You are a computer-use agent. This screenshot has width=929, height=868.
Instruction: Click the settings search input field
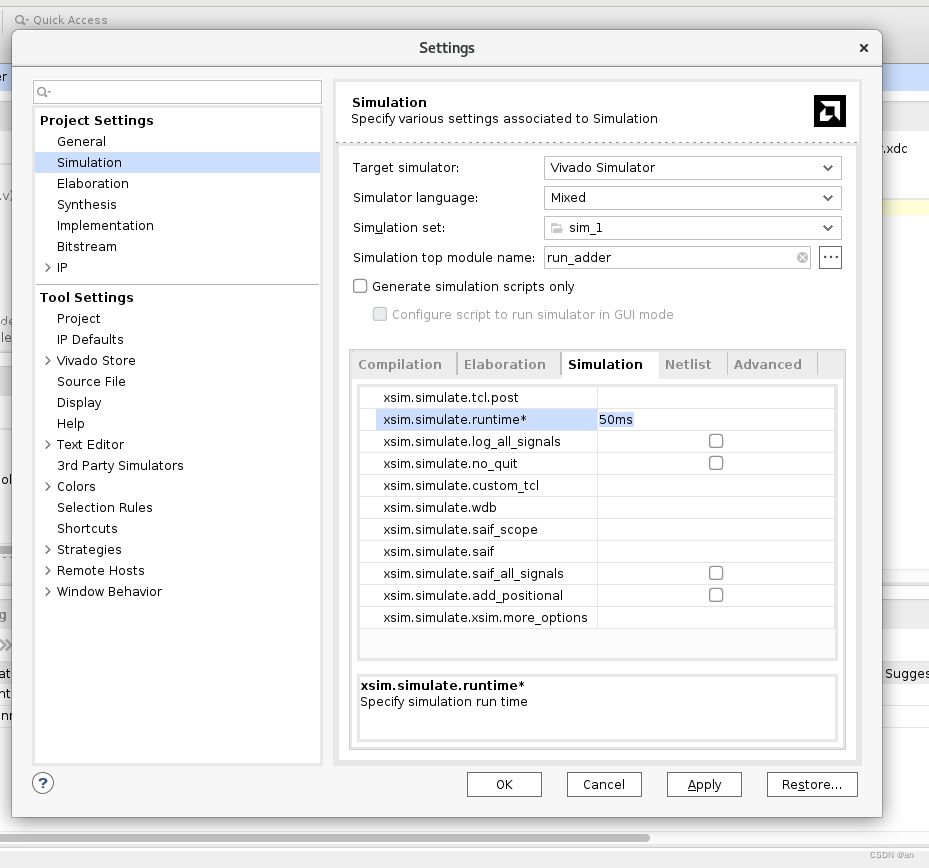pos(178,92)
